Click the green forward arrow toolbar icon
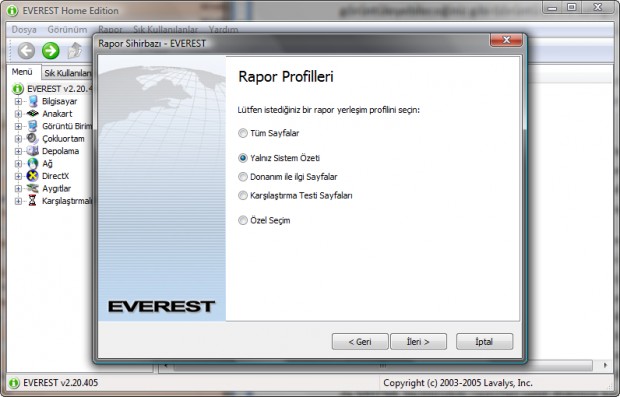The image size is (620, 397). (51, 51)
